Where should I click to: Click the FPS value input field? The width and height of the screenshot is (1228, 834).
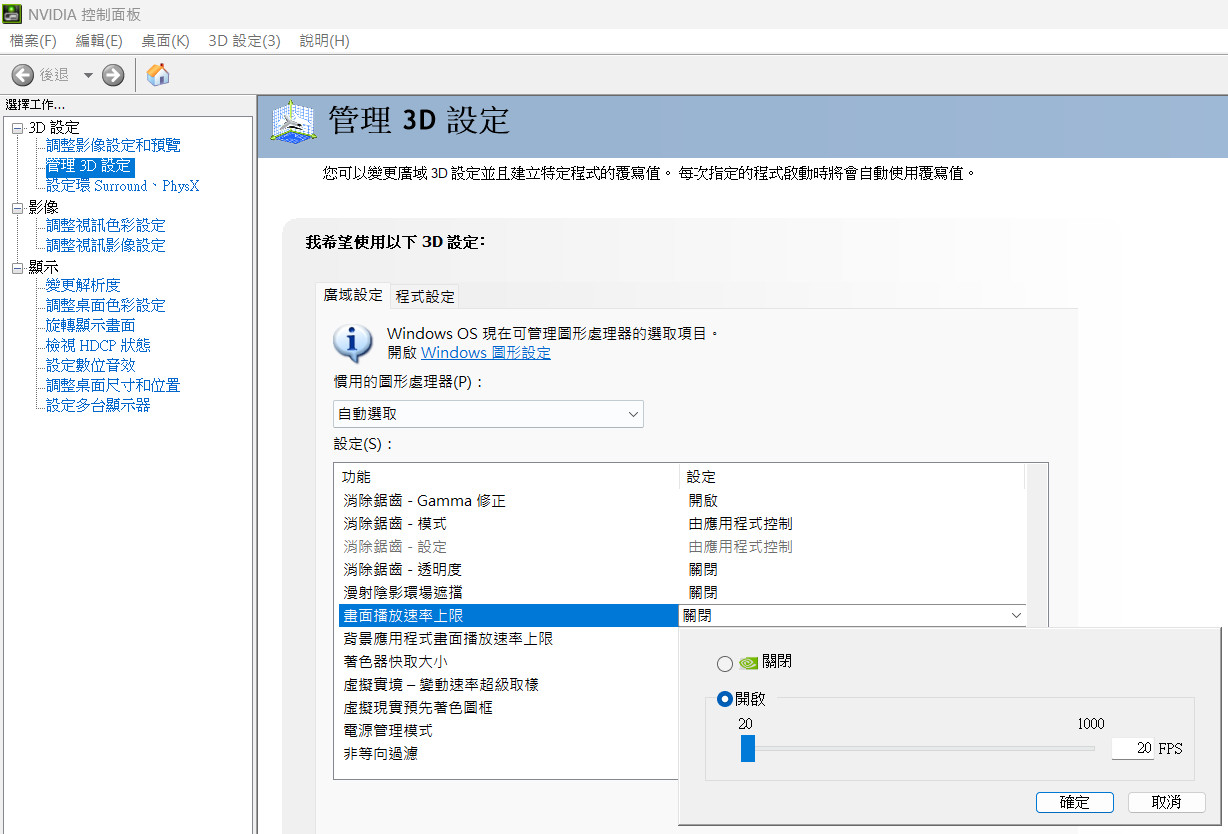[1132, 748]
